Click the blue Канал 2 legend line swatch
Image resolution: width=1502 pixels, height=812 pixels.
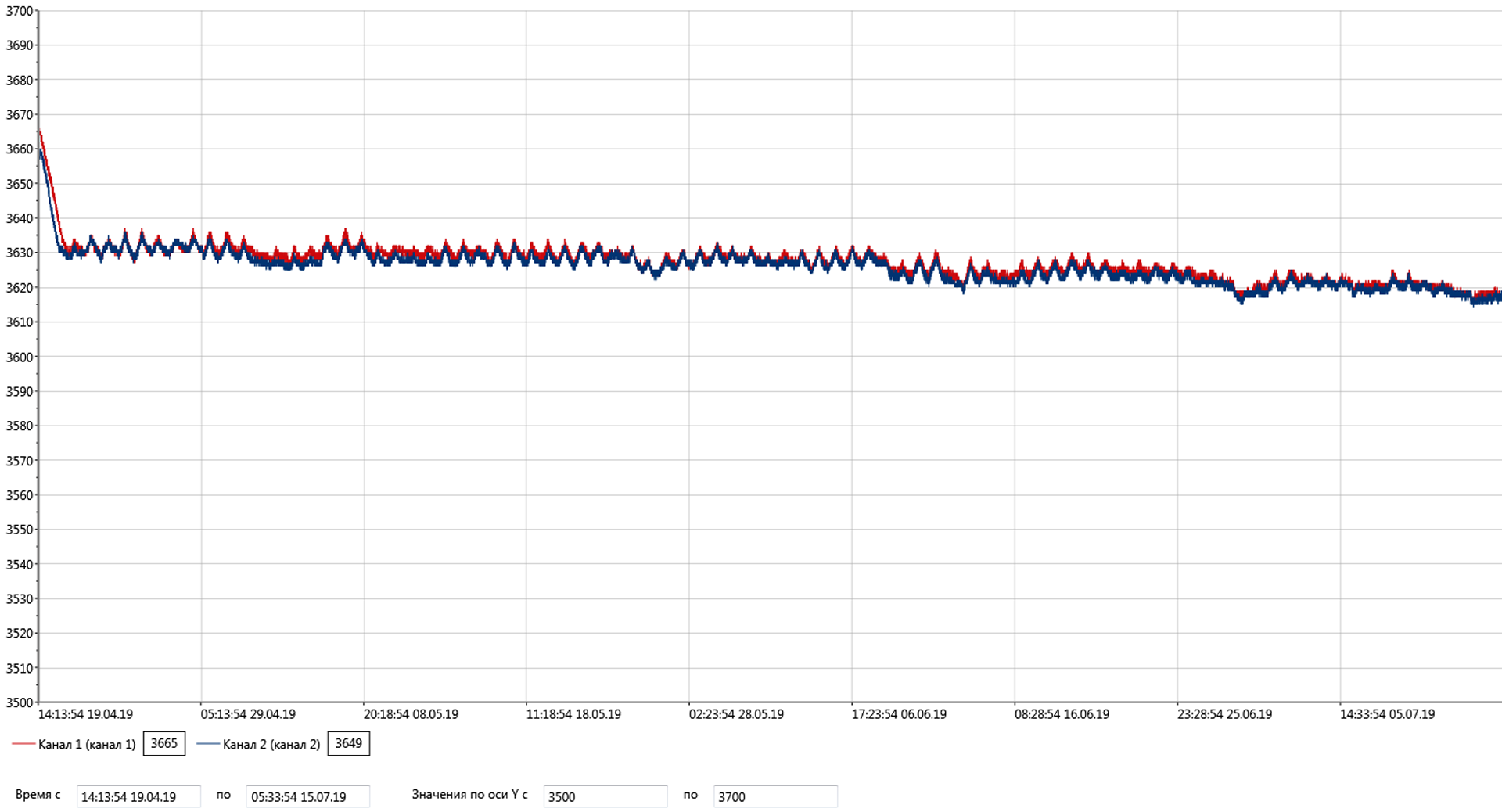[x=208, y=744]
